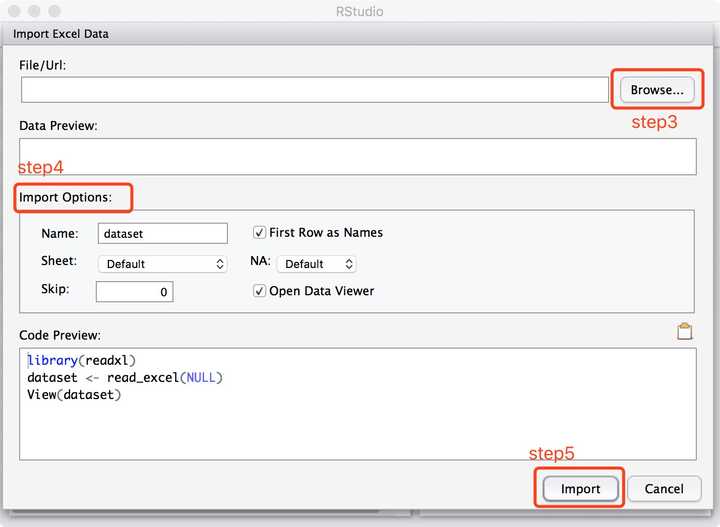The width and height of the screenshot is (720, 527).
Task: Cancel the Import Excel Data dialog
Action: point(664,489)
